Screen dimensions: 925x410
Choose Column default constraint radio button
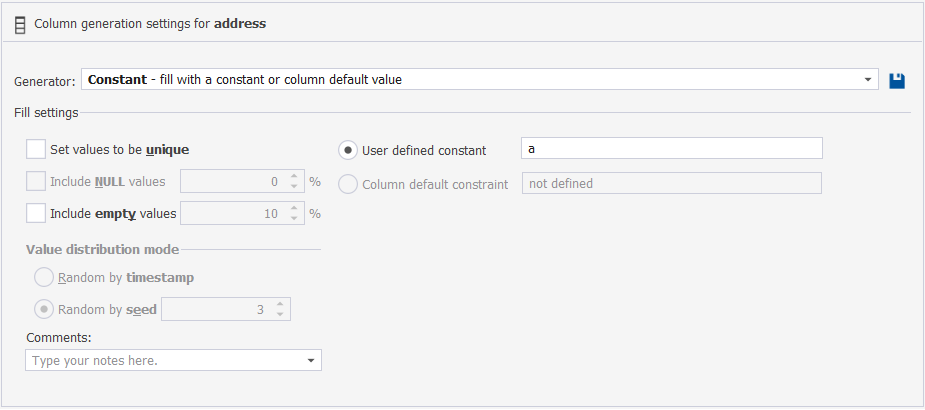pos(348,184)
